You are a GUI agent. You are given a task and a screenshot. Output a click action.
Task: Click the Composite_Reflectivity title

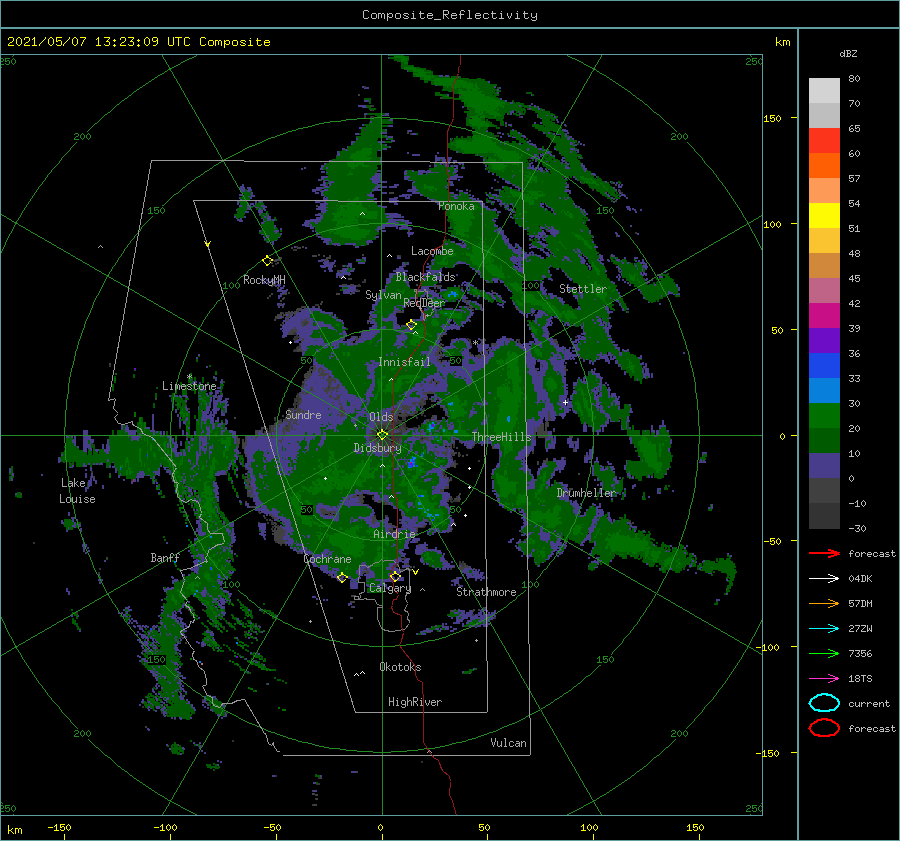click(x=450, y=15)
